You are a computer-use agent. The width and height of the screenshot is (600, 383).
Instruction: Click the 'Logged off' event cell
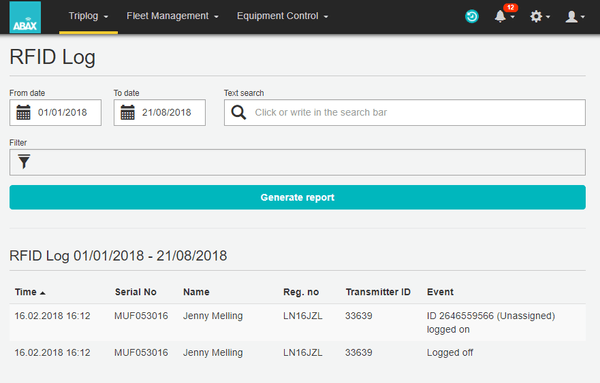tap(450, 353)
